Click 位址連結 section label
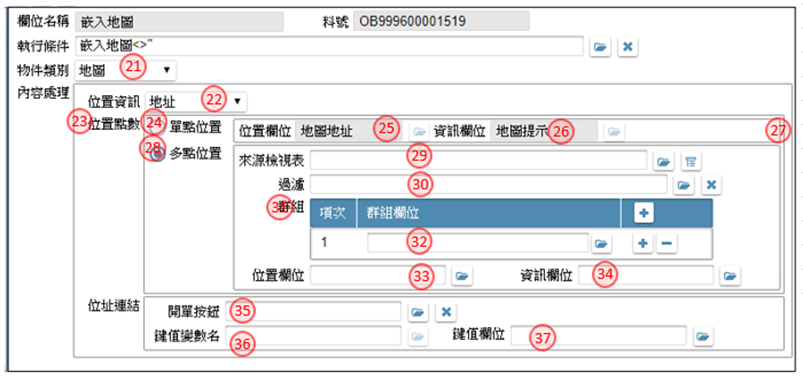 pos(113,307)
